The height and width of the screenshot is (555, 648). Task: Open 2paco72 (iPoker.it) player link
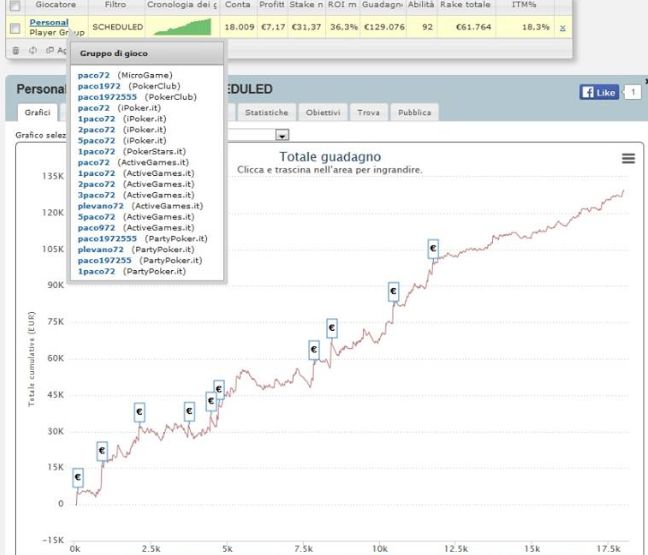tap(96, 130)
